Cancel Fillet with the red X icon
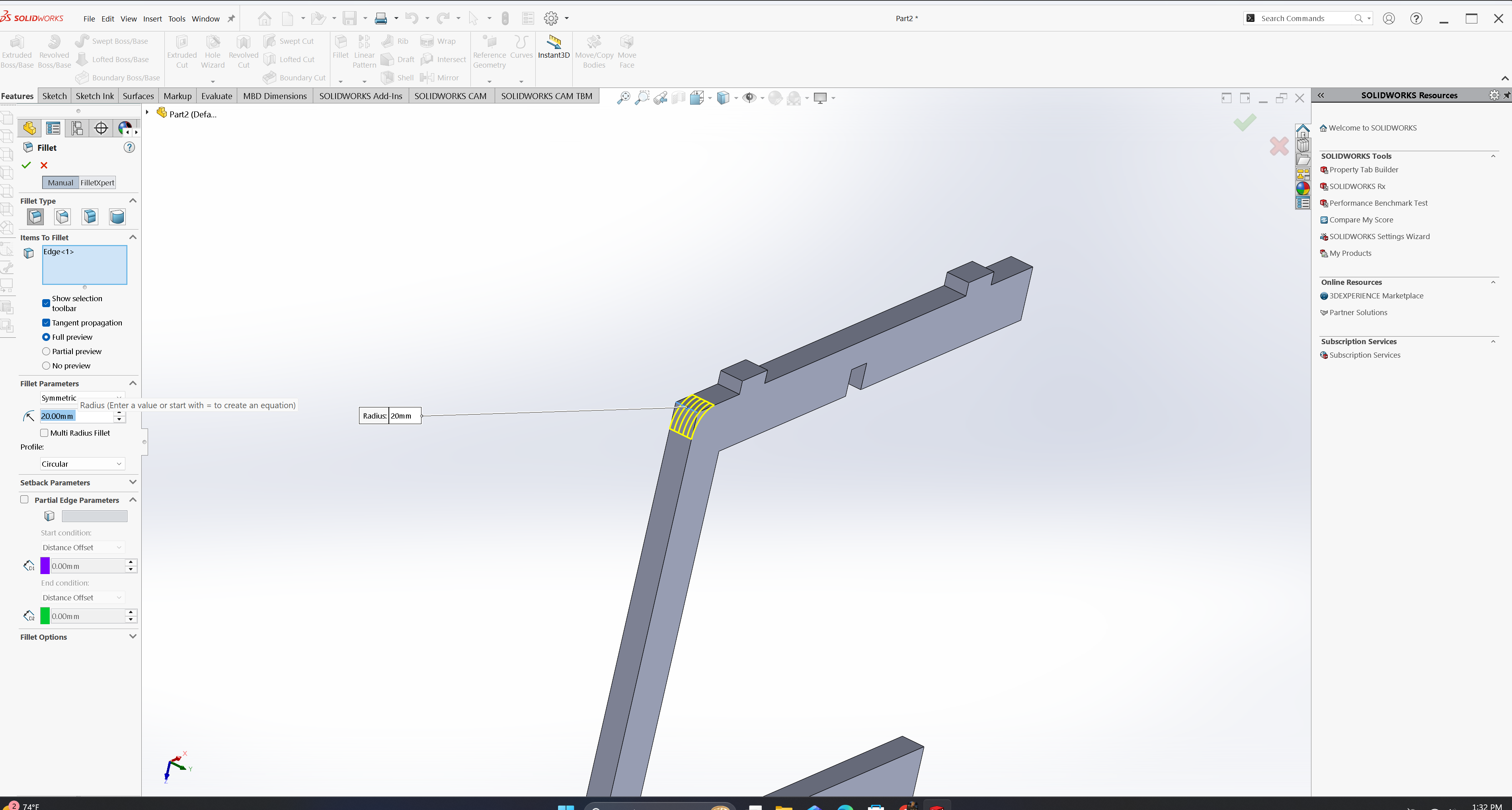1512x810 pixels. pos(44,166)
